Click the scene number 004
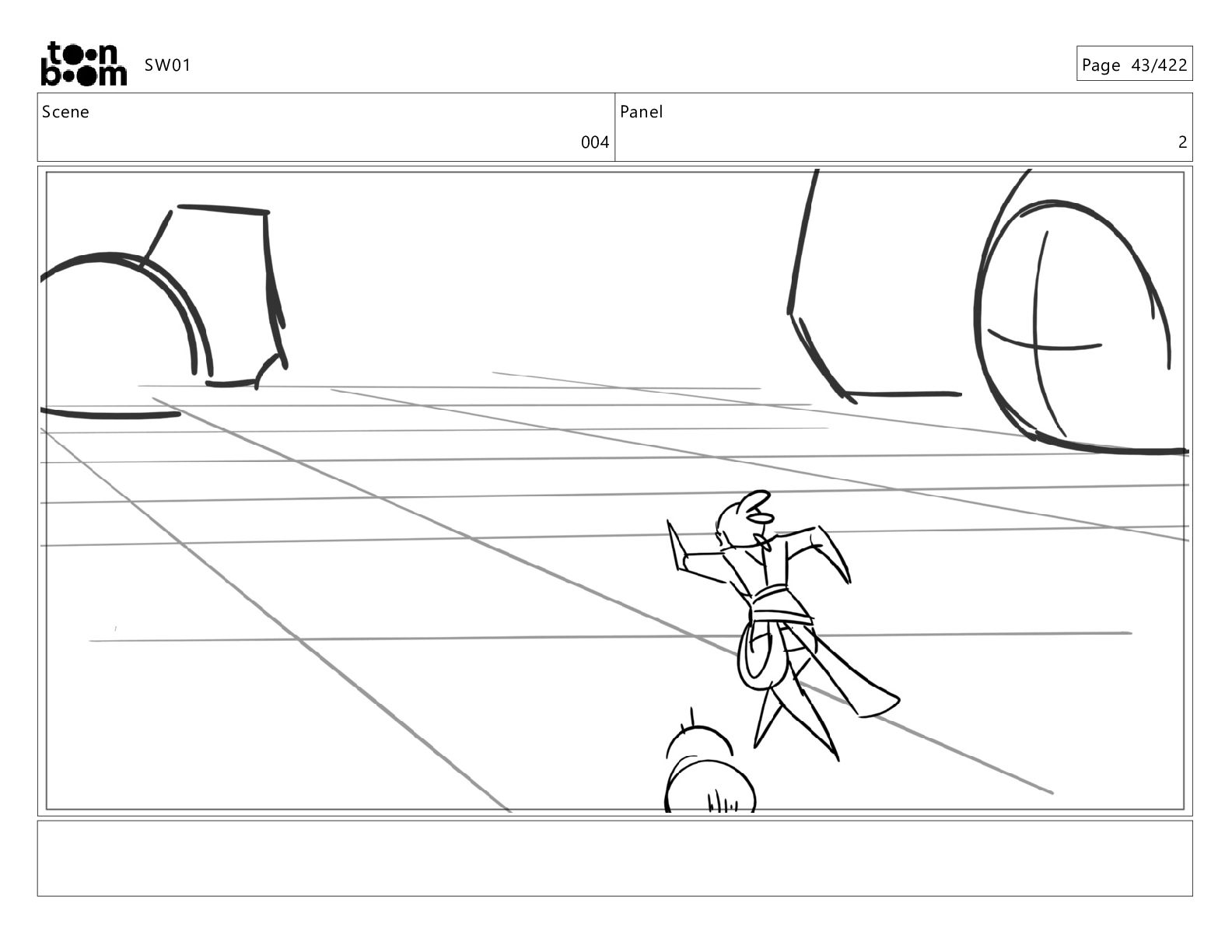The height and width of the screenshot is (952, 1232). [x=595, y=142]
